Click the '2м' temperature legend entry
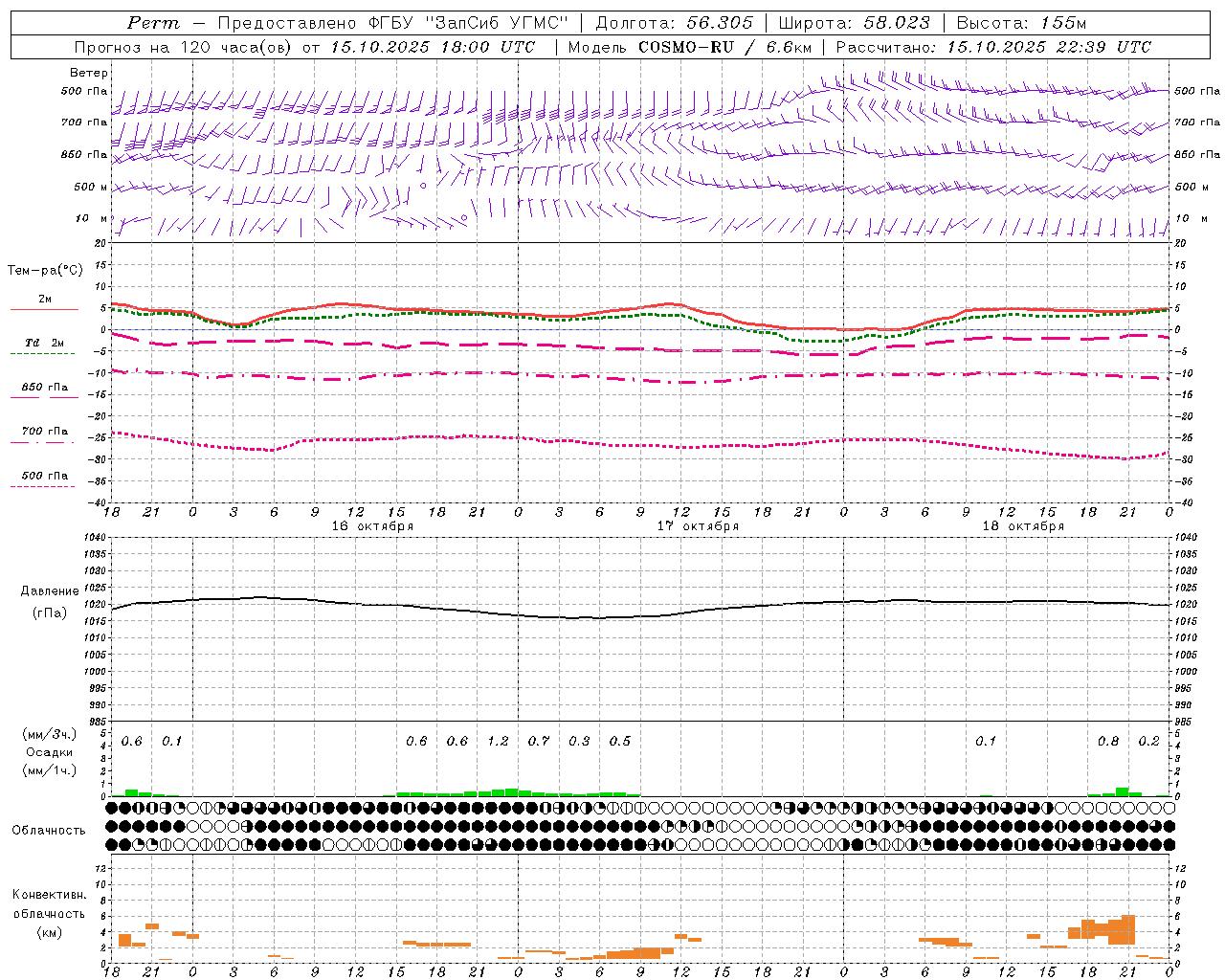 45,300
